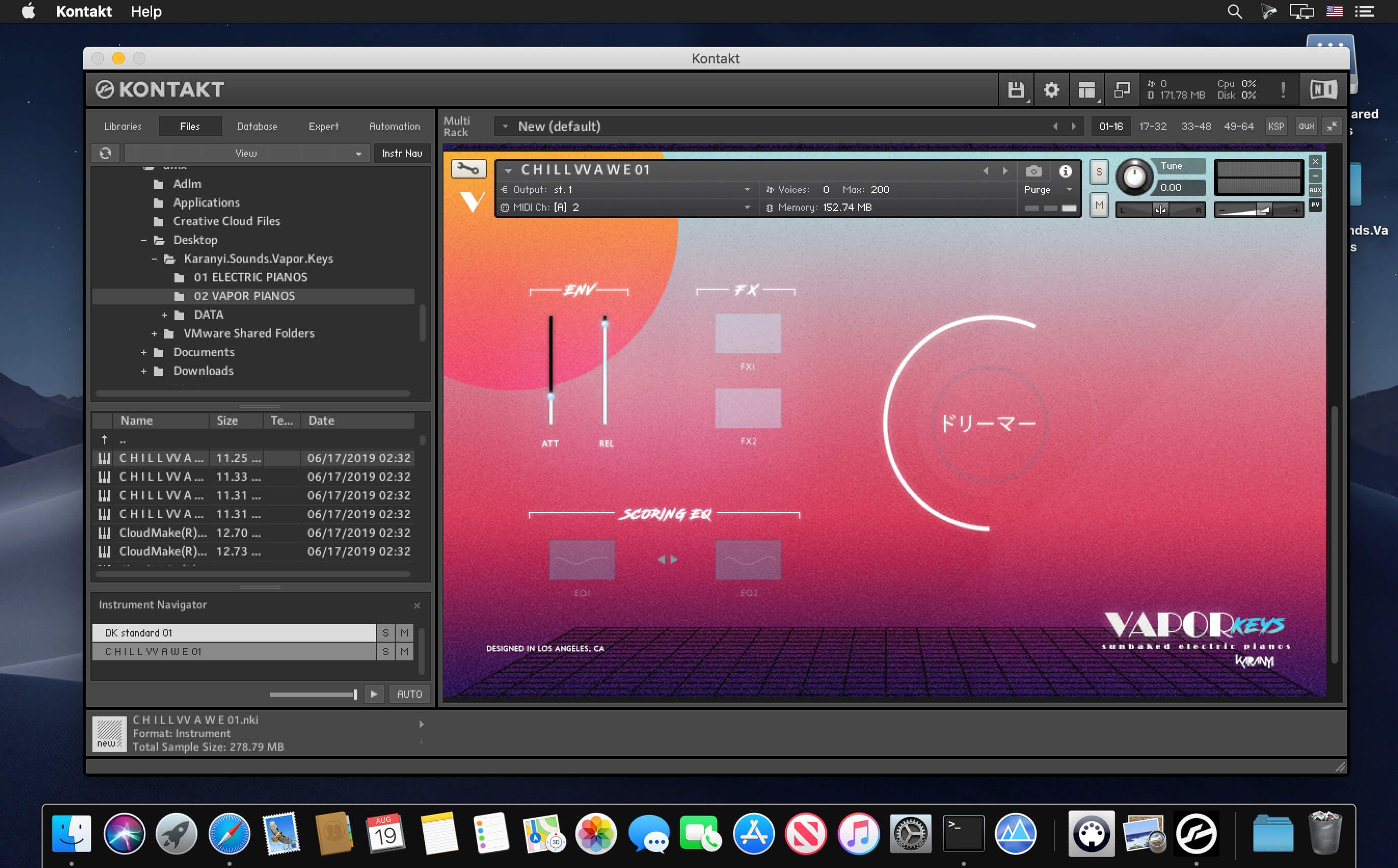This screenshot has width=1398, height=868.
Task: Click the rack collapse arrows icon
Action: (1332, 126)
